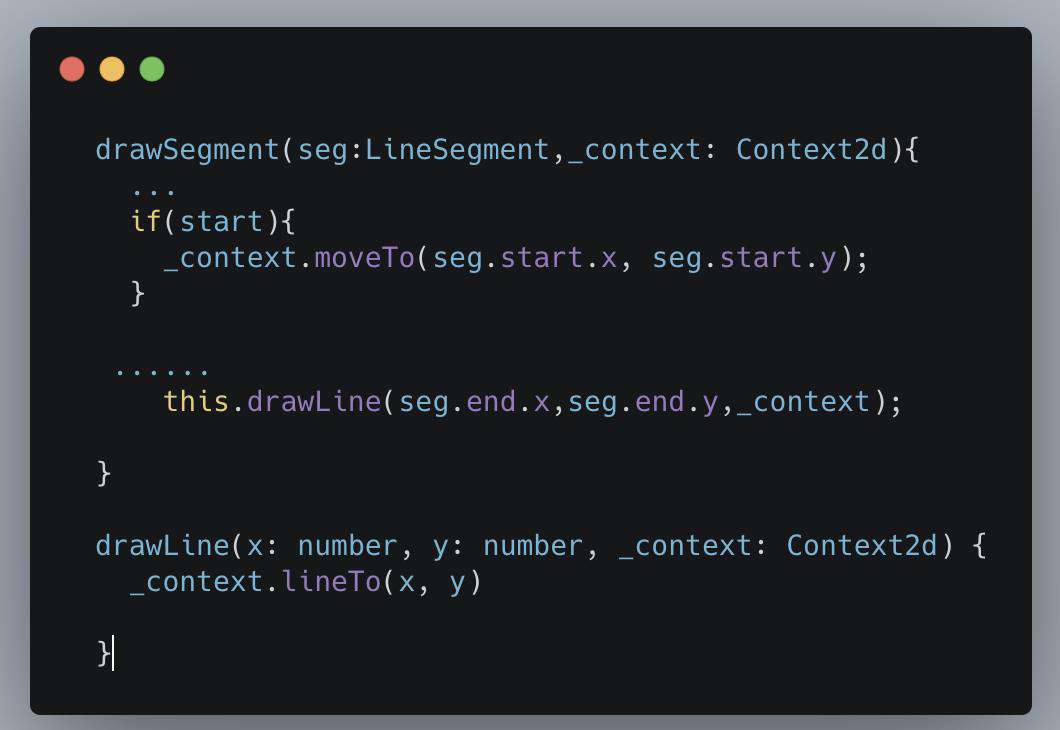Viewport: 1060px width, 730px height.
Task: Click the closing brace of drawSegment
Action: click(x=103, y=473)
